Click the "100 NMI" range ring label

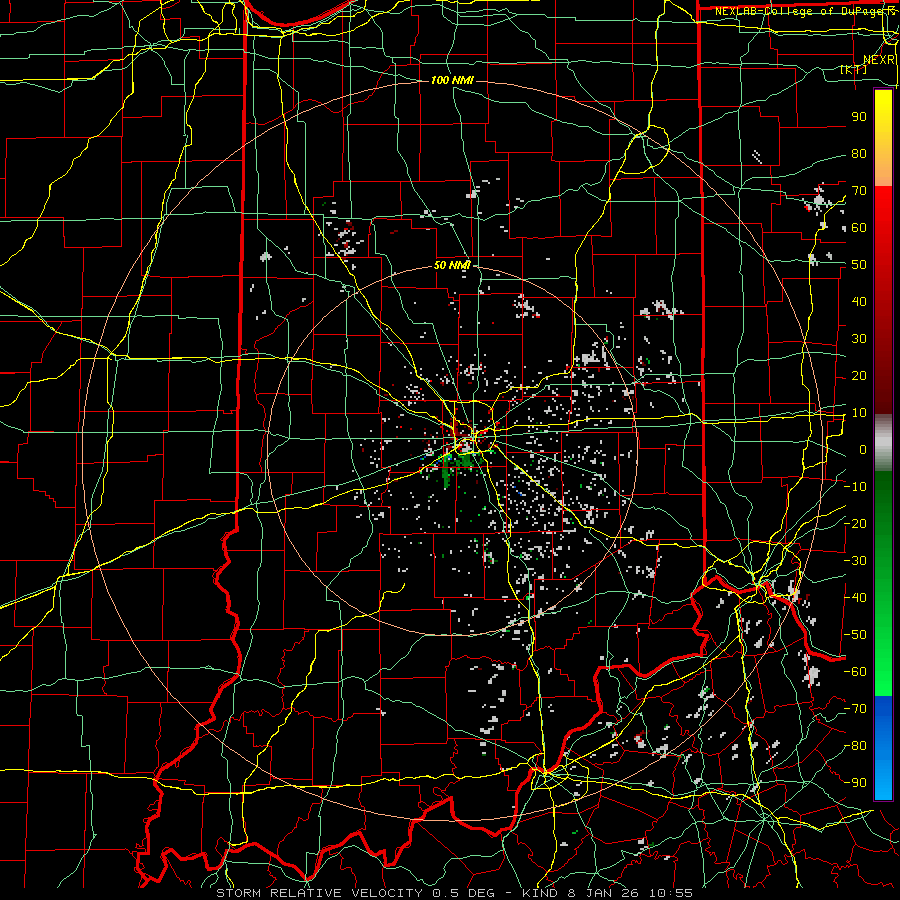click(452, 80)
